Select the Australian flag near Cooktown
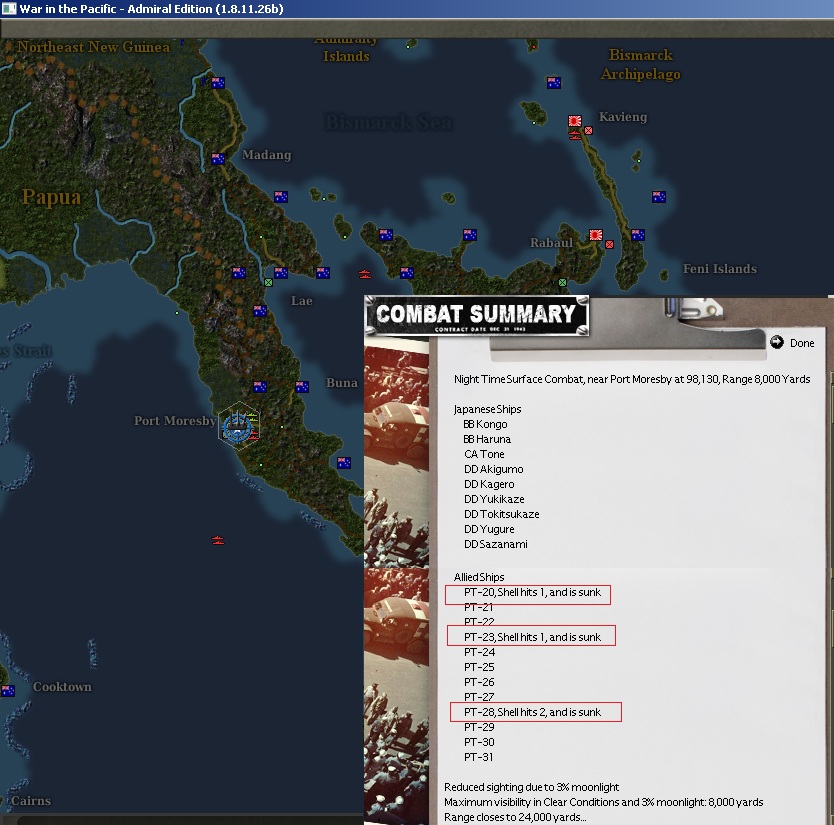 [x=8, y=691]
